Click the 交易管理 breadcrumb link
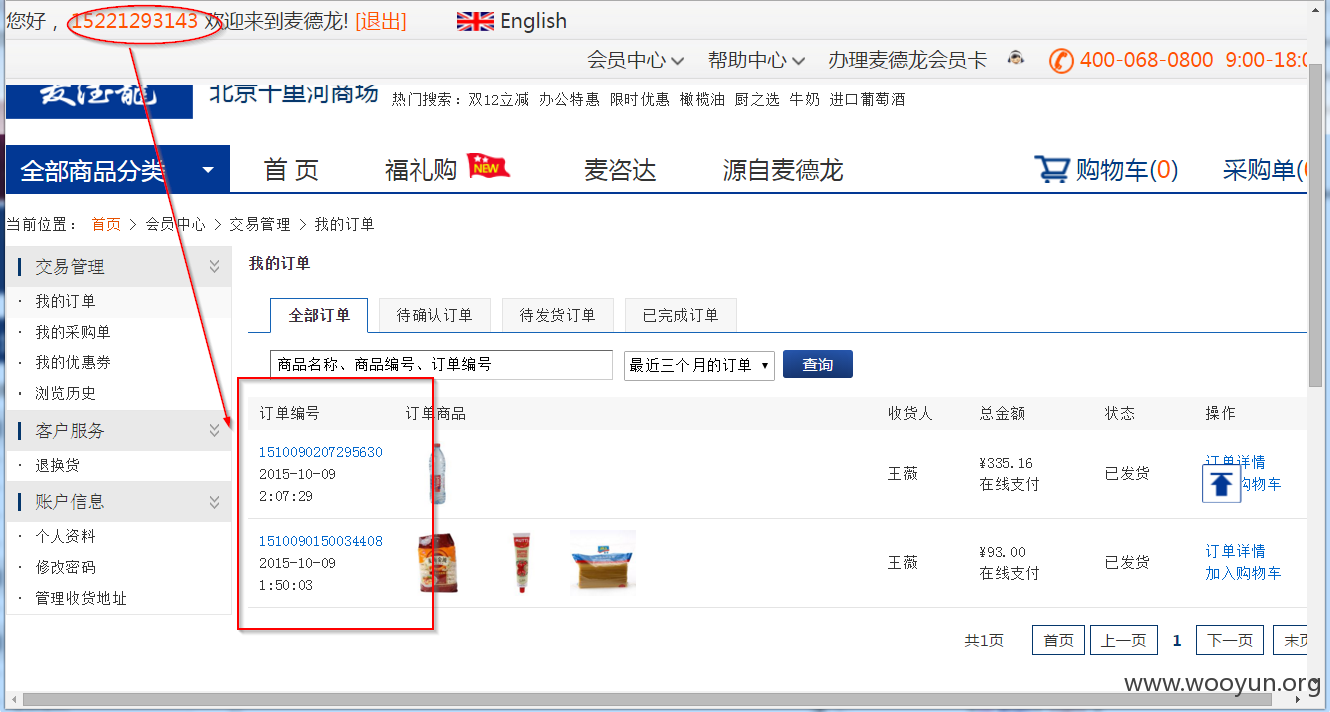 point(259,224)
